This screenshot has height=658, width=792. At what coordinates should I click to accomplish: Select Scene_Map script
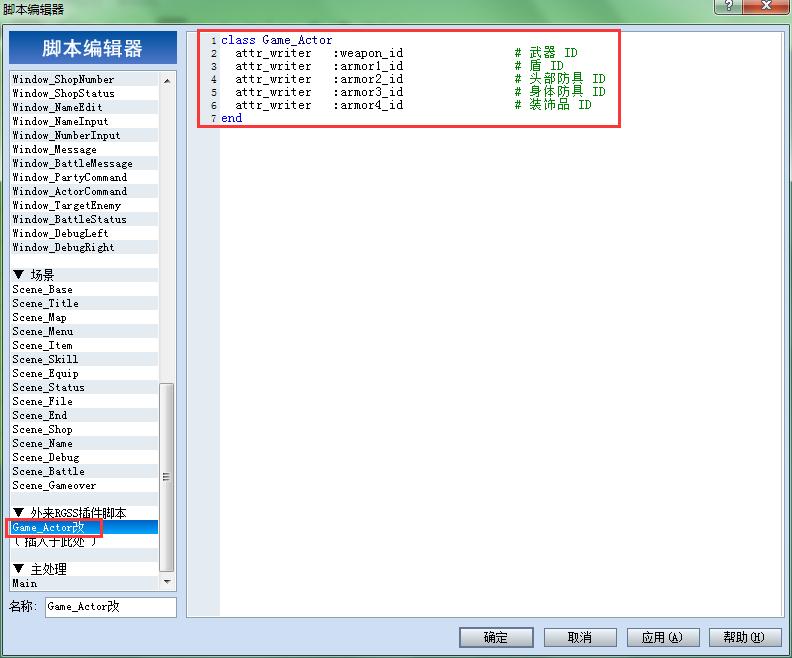84,317
